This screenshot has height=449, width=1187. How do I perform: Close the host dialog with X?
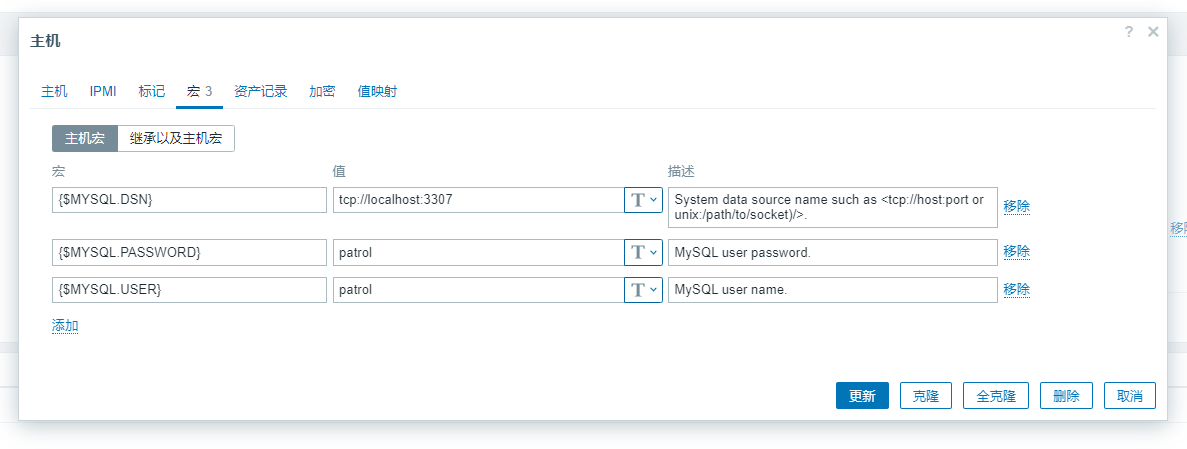1153,32
